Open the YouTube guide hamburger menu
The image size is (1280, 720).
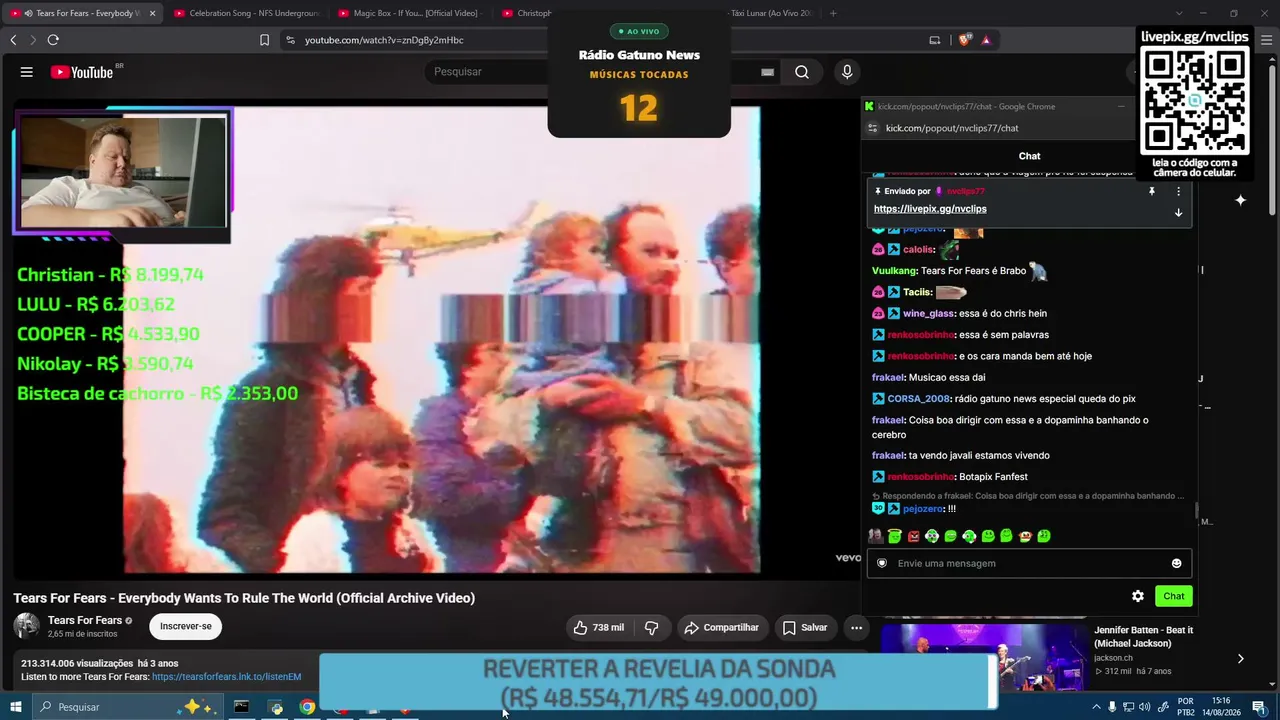pyautogui.click(x=27, y=72)
